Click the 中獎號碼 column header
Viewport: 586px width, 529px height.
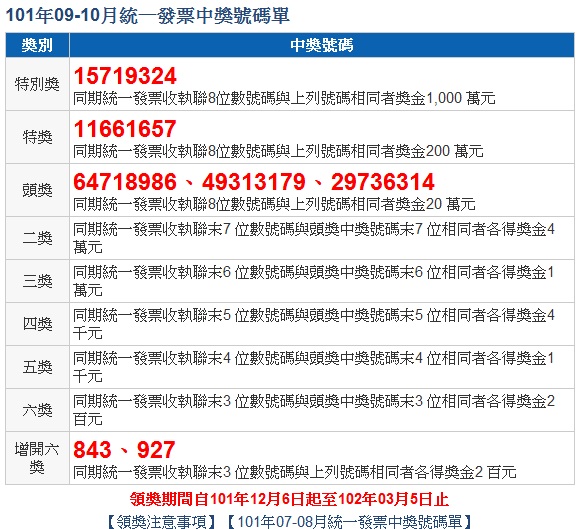pos(322,45)
